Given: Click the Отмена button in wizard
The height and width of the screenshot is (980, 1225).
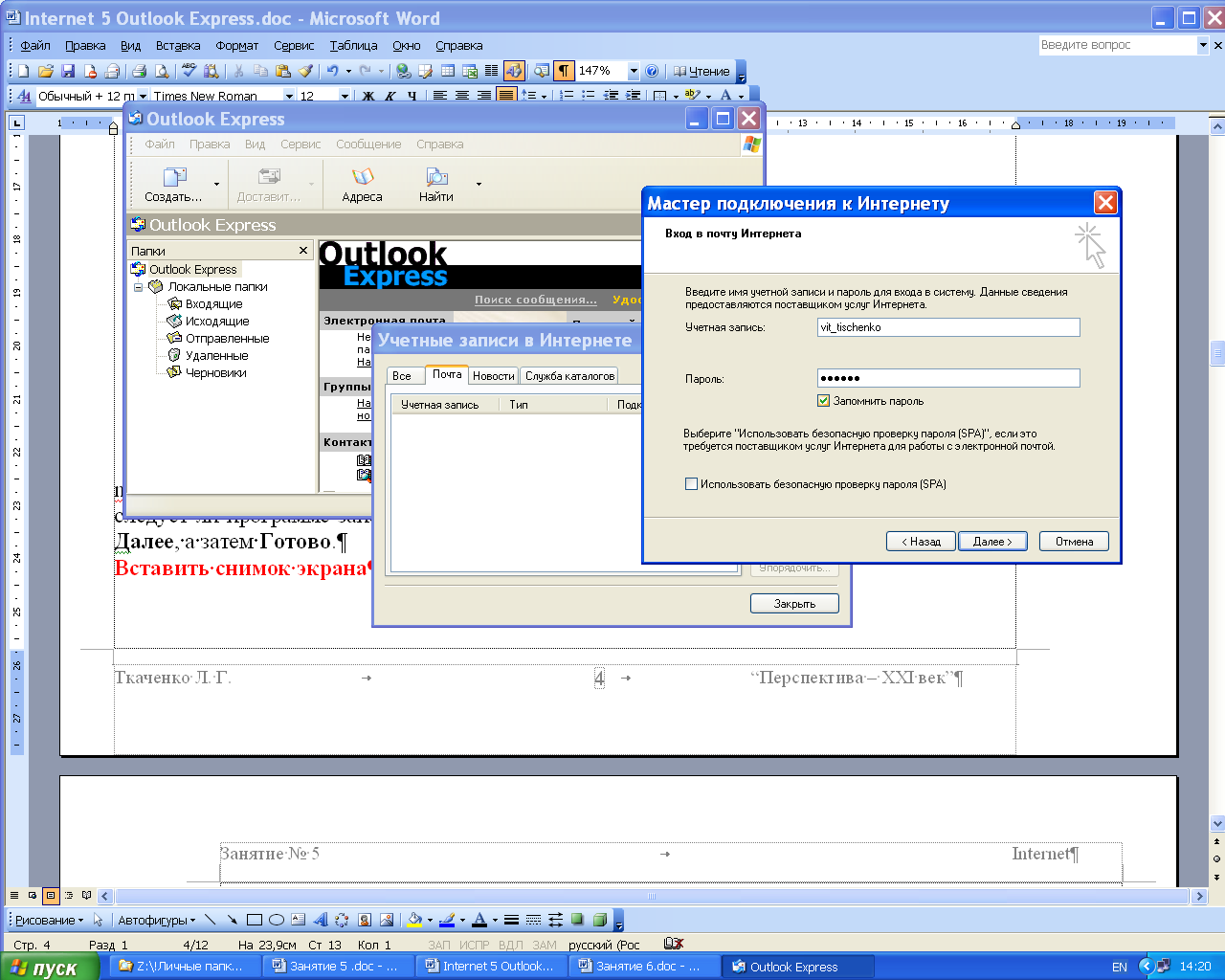Looking at the screenshot, I should (x=1074, y=542).
